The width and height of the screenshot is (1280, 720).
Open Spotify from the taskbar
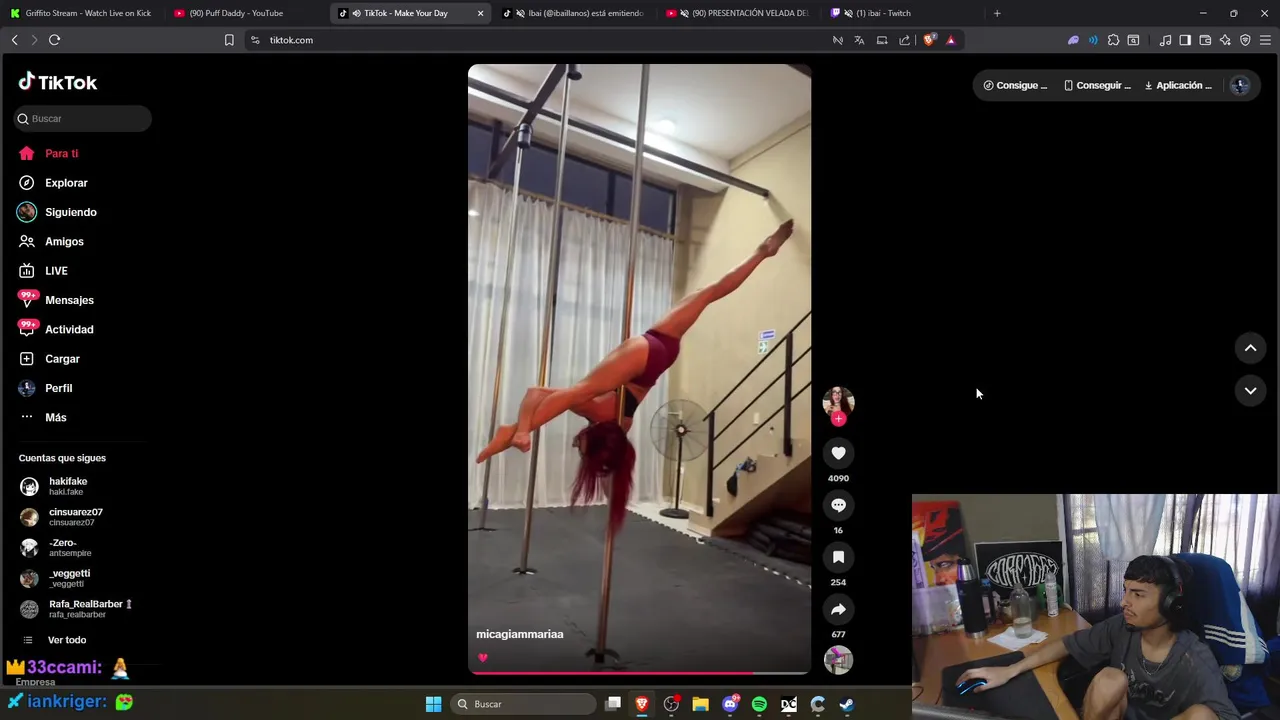(759, 704)
